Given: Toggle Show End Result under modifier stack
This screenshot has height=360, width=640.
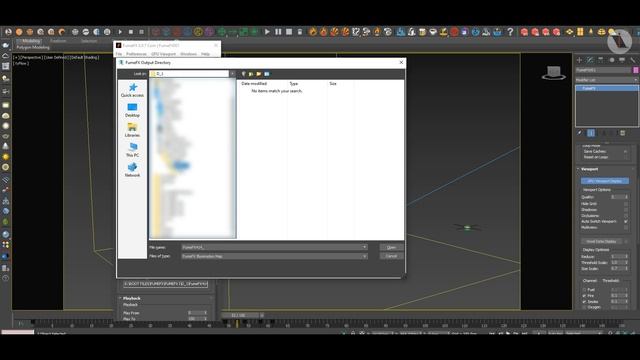Looking at the screenshot, I should tap(591, 133).
